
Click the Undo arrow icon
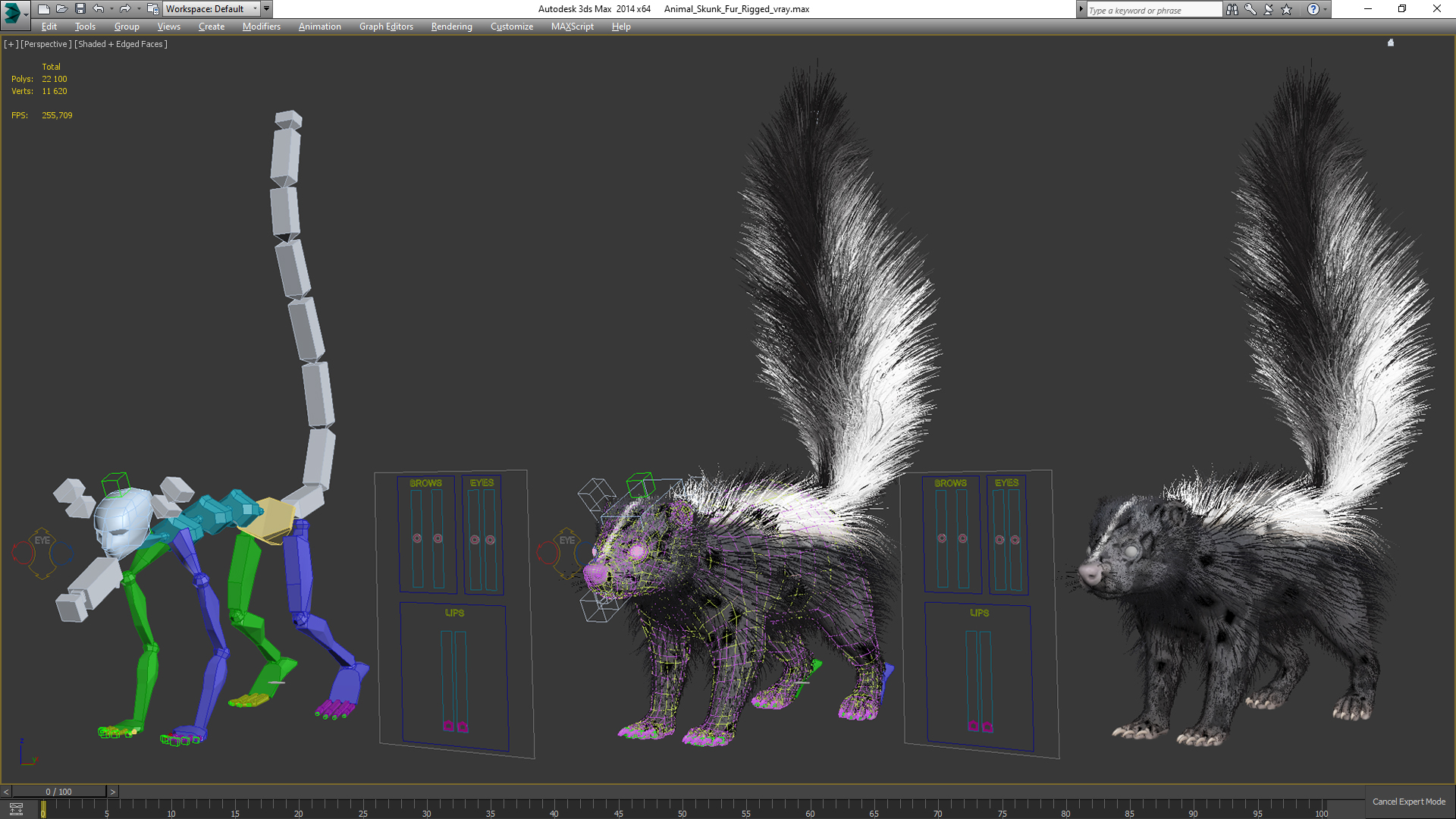point(99,9)
